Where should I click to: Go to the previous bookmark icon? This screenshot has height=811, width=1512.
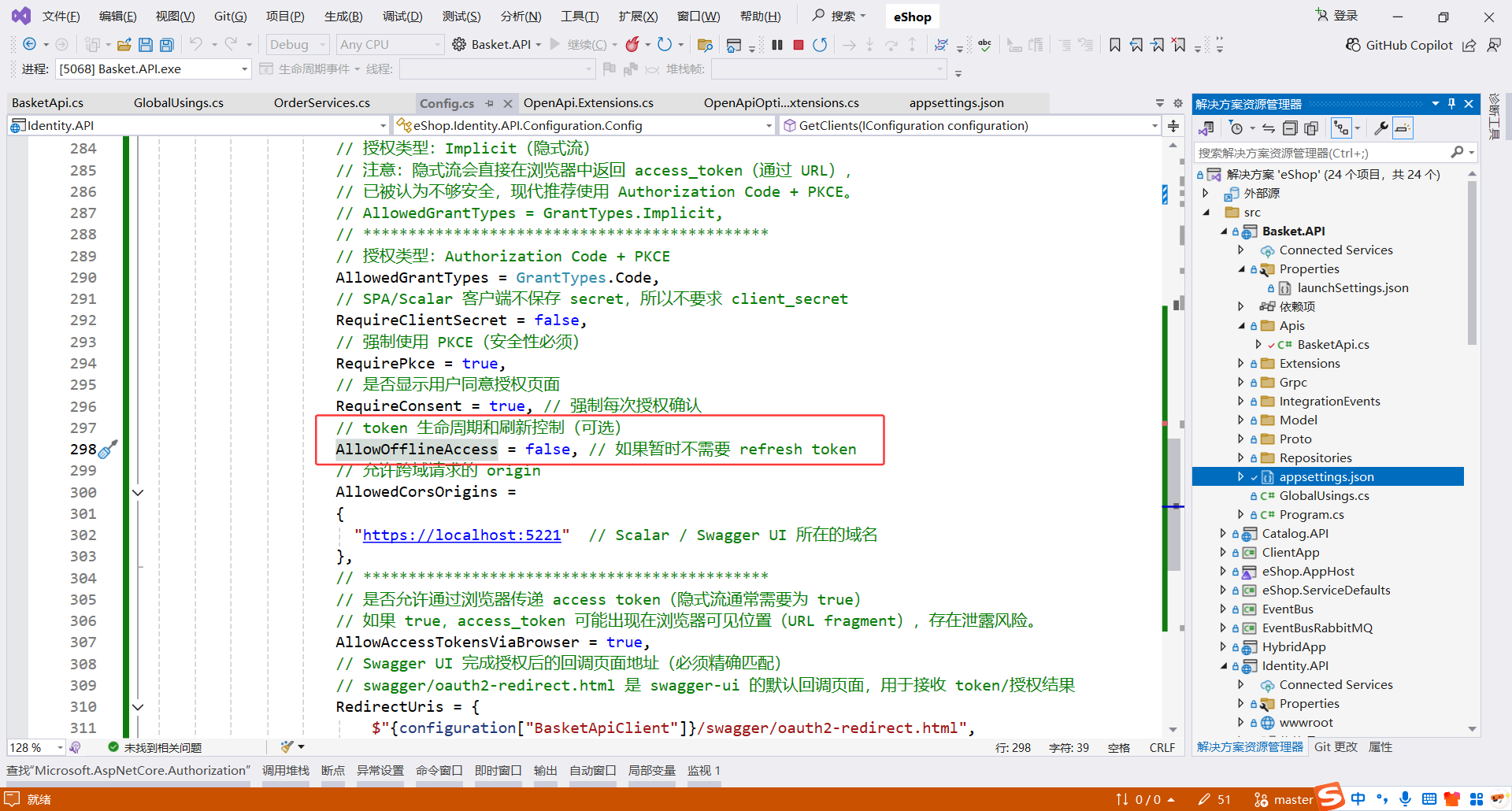click(1136, 45)
